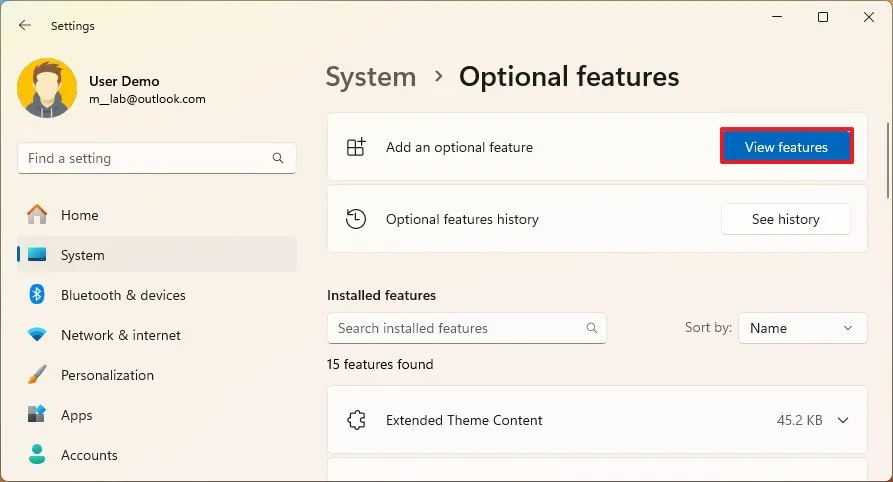Screen dimensions: 893x482
Task: Click the Add an optional feature grid icon
Action: point(357,147)
